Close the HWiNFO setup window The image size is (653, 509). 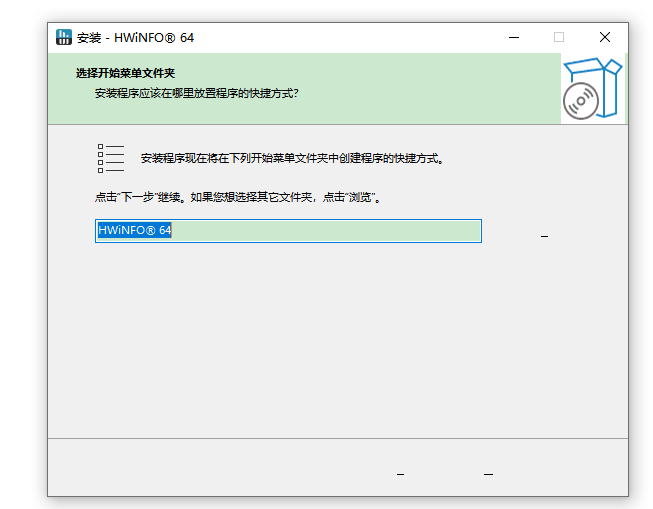pos(605,37)
